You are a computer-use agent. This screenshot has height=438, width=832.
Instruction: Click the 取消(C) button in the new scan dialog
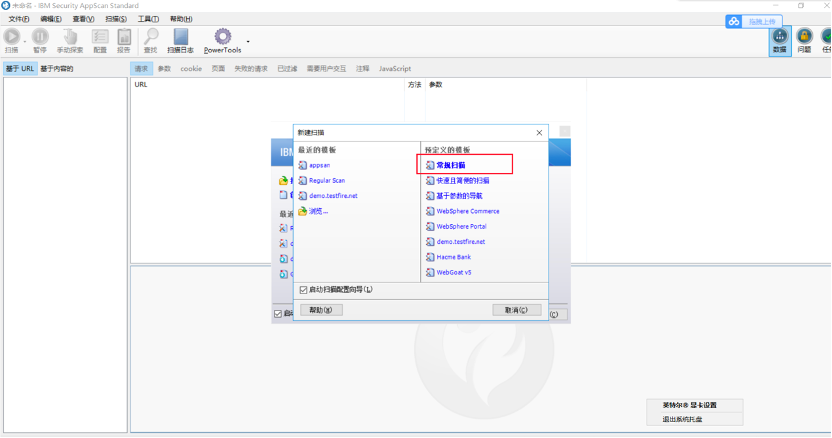click(x=516, y=310)
